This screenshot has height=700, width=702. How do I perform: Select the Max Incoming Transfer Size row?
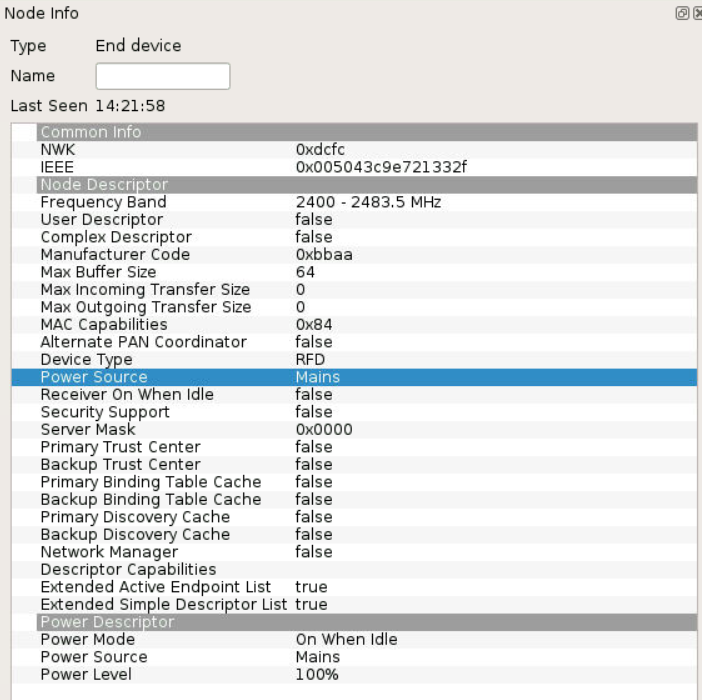click(x=355, y=289)
